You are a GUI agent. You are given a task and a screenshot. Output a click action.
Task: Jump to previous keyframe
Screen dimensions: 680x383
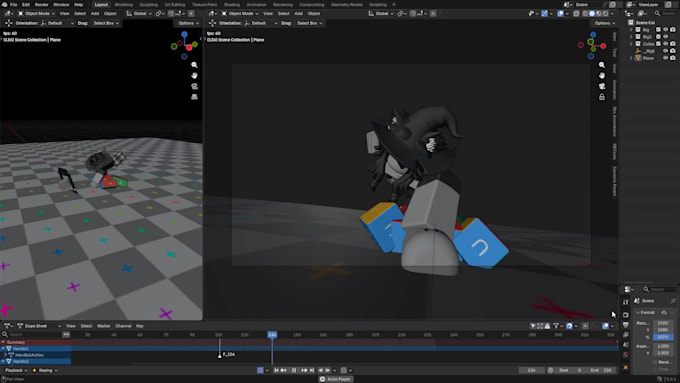click(x=284, y=370)
